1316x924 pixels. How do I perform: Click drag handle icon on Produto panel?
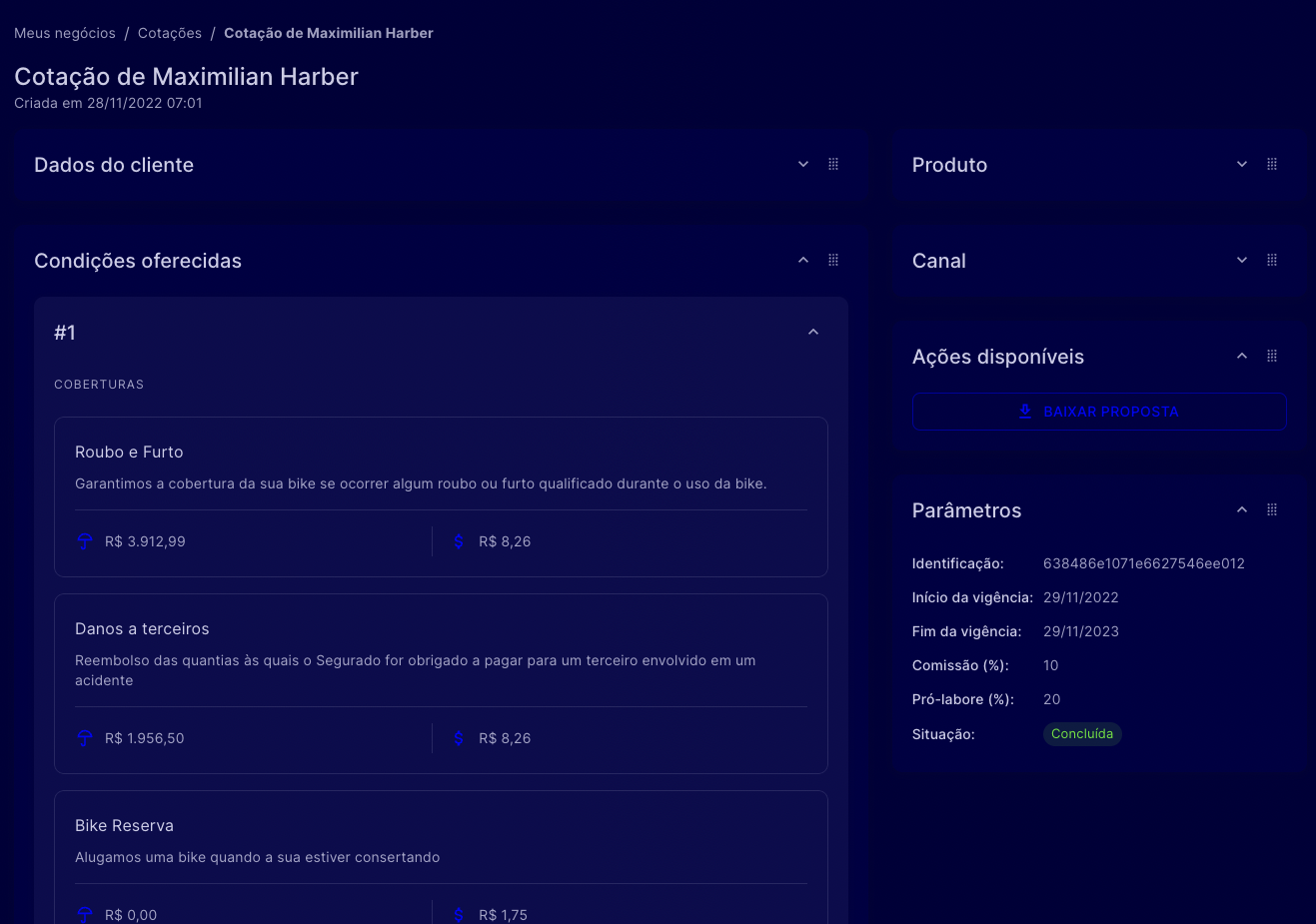click(x=1272, y=164)
